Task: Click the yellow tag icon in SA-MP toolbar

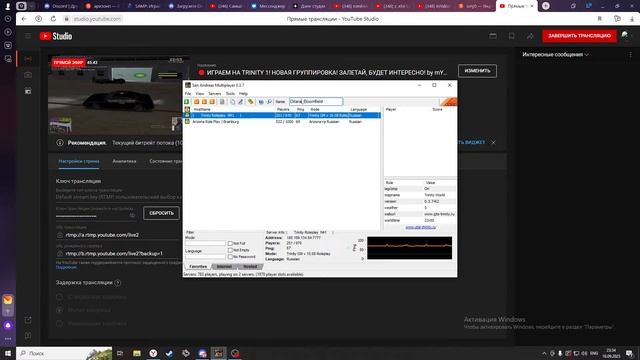Action: pos(251,102)
